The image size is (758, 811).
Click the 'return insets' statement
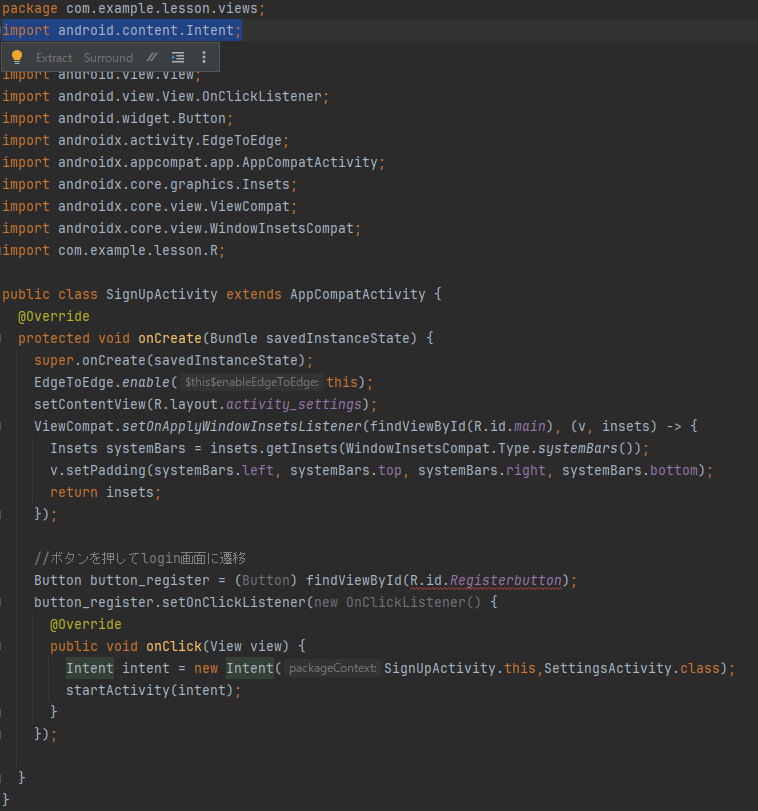point(105,492)
